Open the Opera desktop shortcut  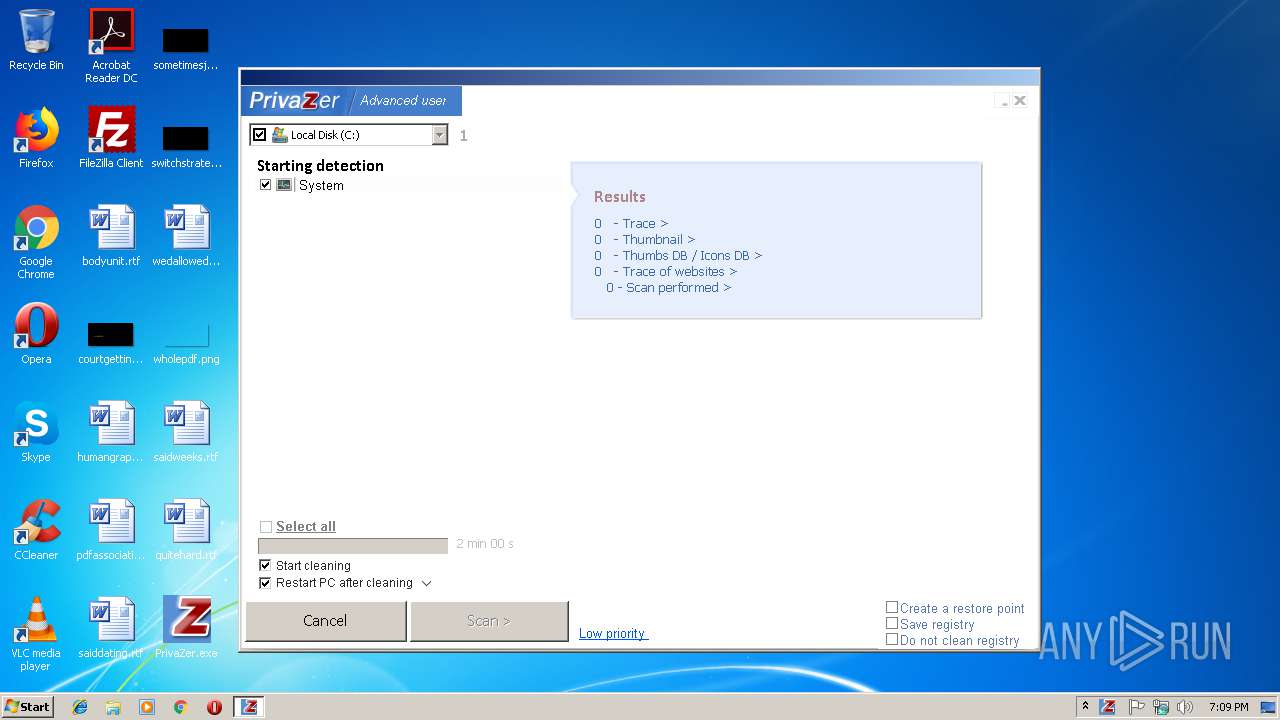click(36, 334)
